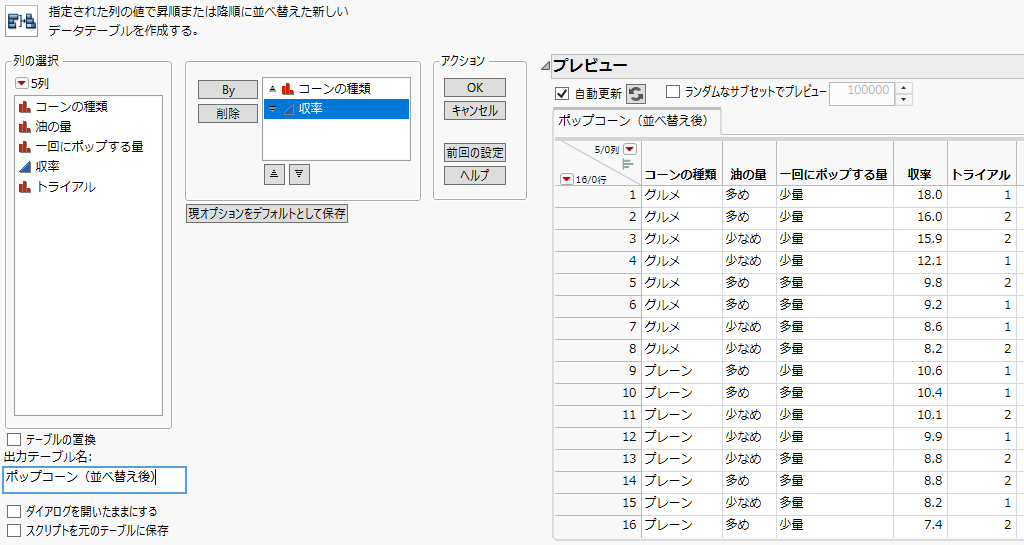This screenshot has height=545, width=1024.
Task: Click the ascending sort order button
Action: pyautogui.click(x=274, y=173)
